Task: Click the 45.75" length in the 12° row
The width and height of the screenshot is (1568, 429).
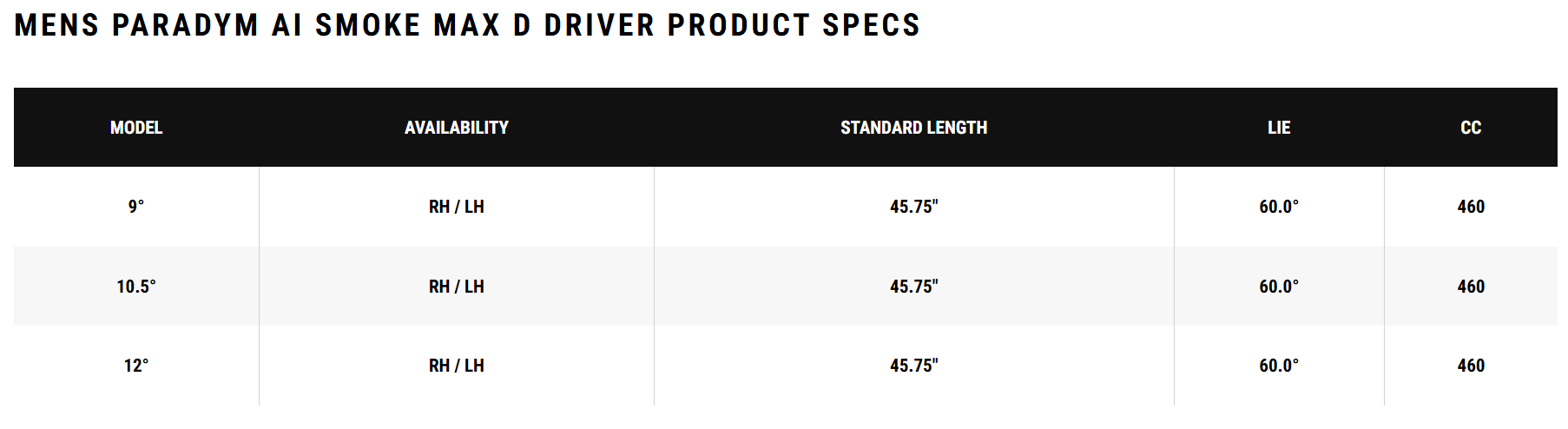Action: (x=913, y=366)
